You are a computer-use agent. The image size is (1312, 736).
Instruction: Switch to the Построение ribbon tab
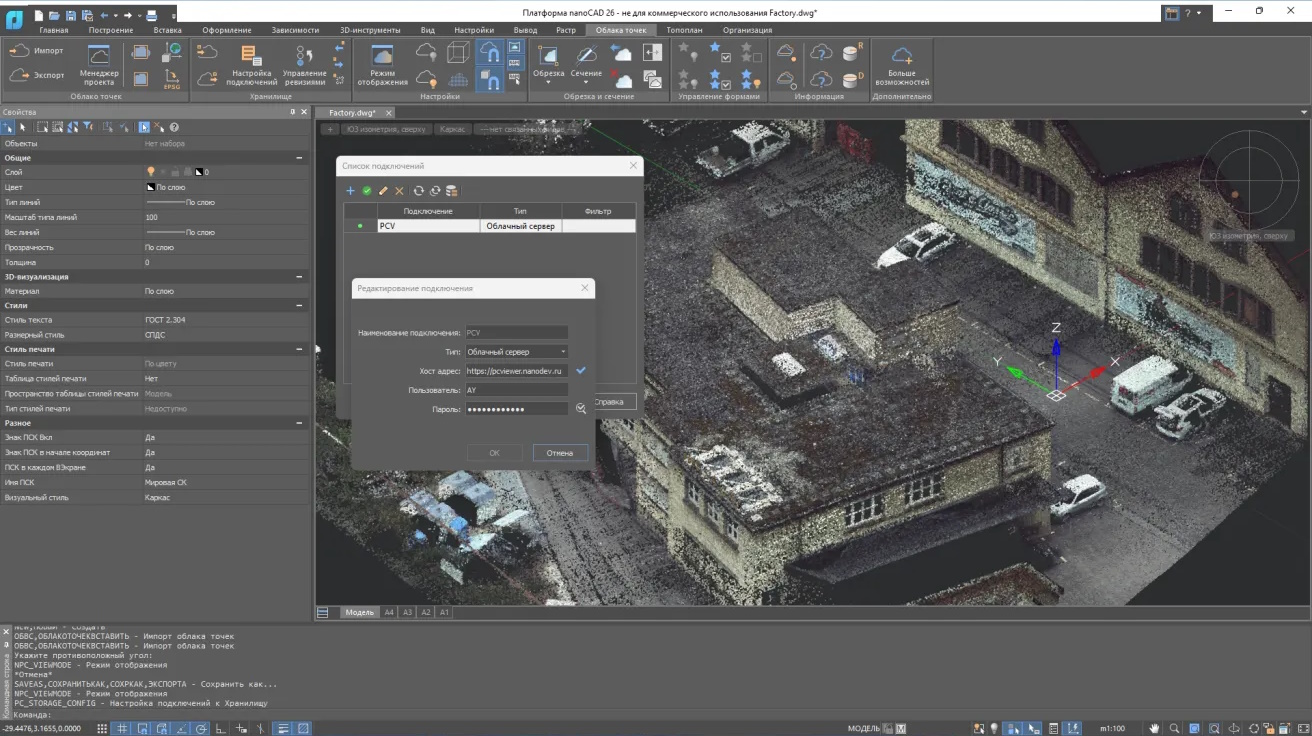coord(110,30)
